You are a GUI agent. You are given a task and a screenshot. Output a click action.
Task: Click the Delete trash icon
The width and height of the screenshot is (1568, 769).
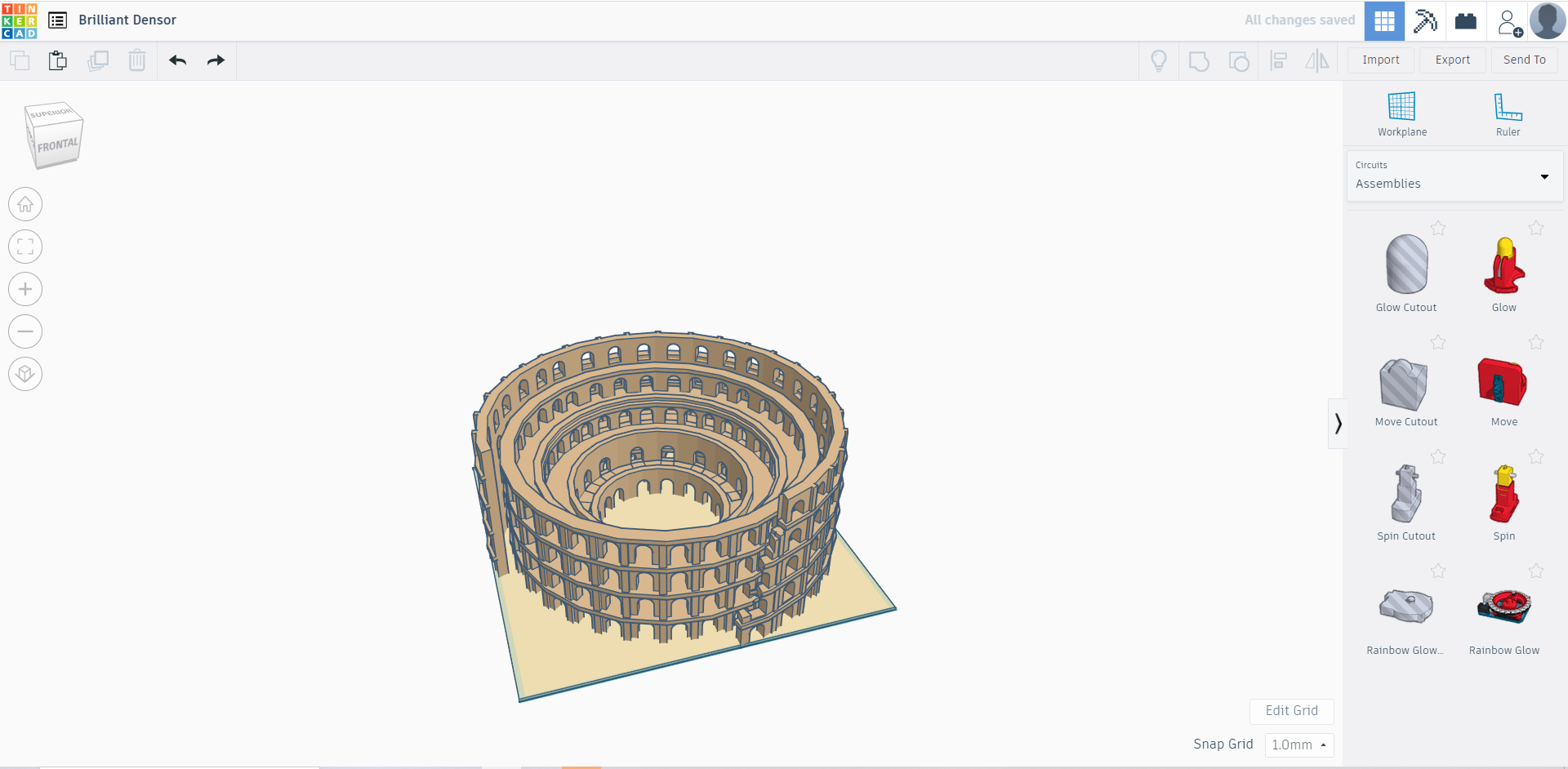[x=137, y=60]
